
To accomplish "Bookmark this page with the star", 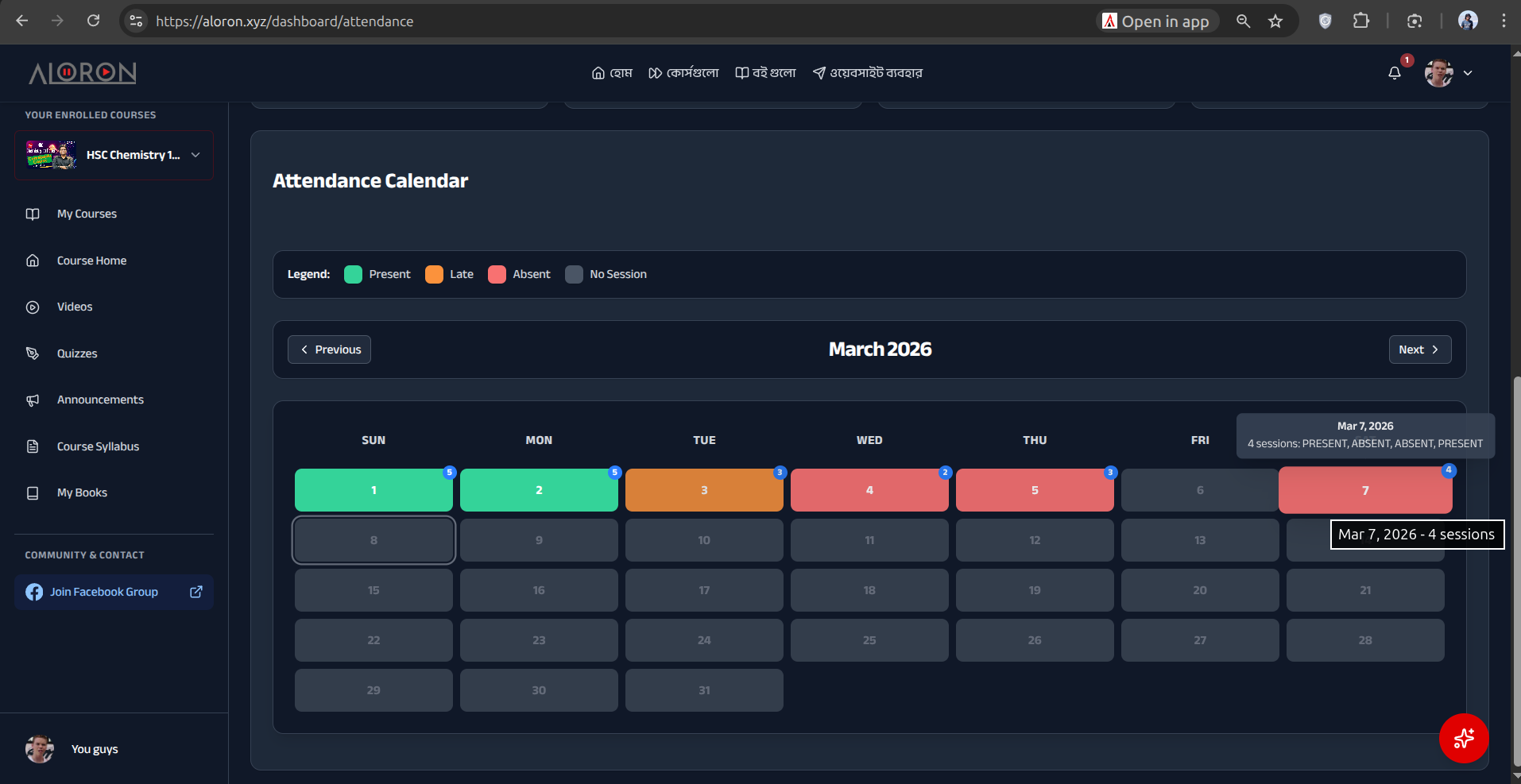I will 1275,21.
